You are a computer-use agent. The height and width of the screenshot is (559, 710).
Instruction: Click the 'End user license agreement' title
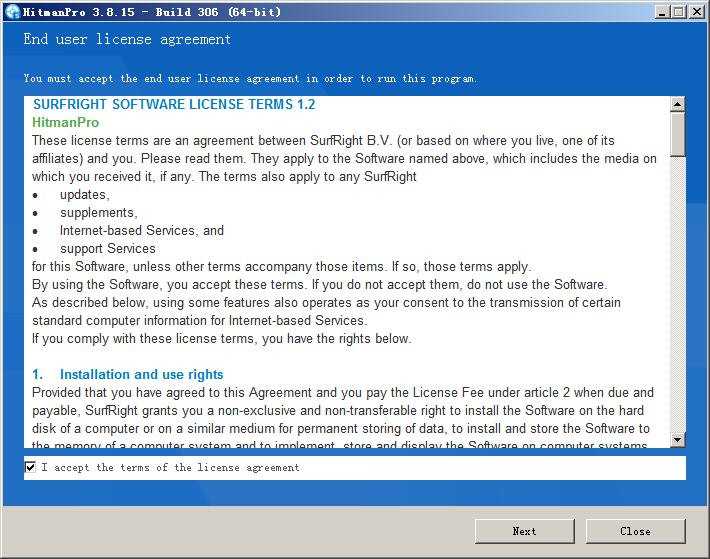(x=127, y=39)
